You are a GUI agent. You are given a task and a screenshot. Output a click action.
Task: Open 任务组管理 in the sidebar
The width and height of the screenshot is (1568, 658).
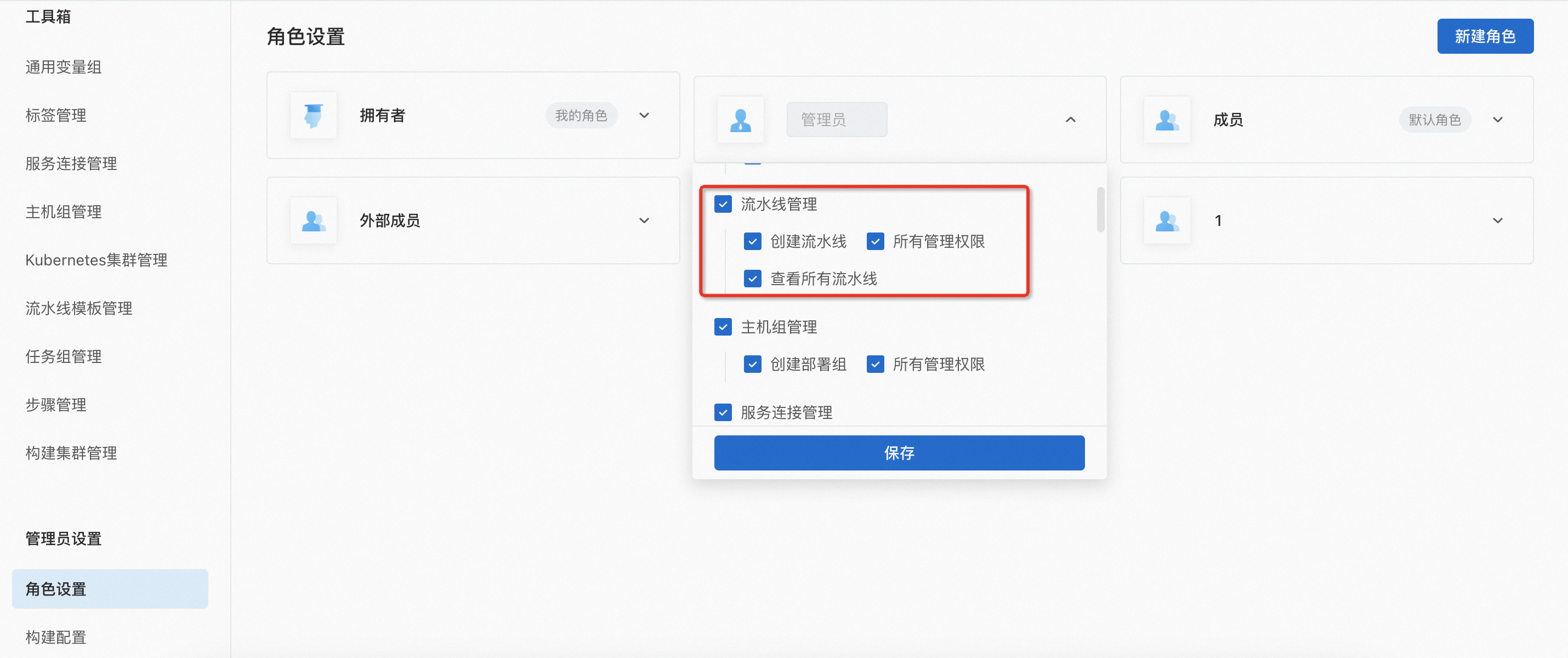coord(63,356)
